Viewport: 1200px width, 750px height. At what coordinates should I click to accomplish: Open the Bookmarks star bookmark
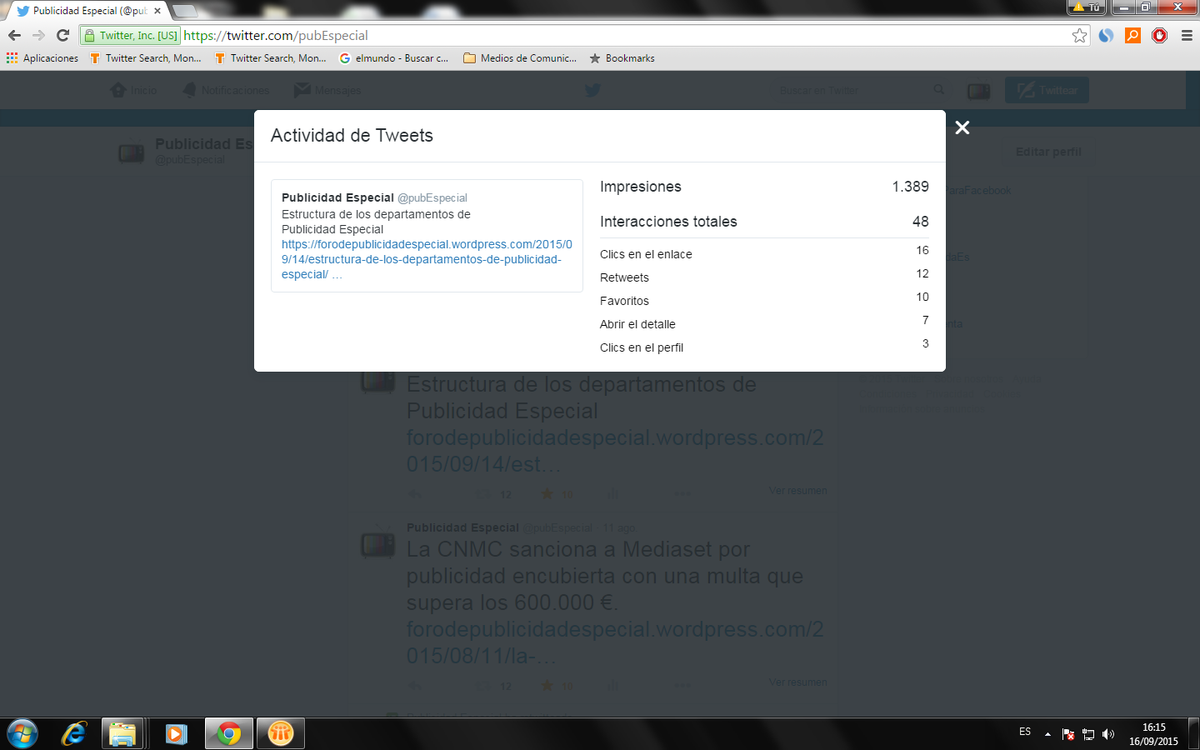(622, 58)
